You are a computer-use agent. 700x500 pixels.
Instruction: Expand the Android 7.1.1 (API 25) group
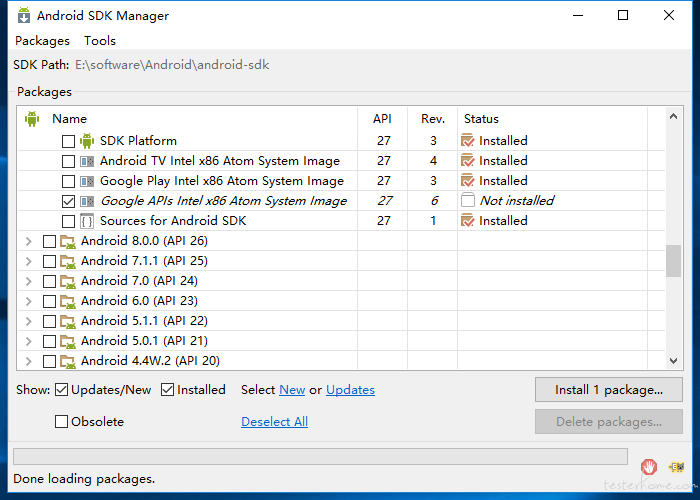29,261
